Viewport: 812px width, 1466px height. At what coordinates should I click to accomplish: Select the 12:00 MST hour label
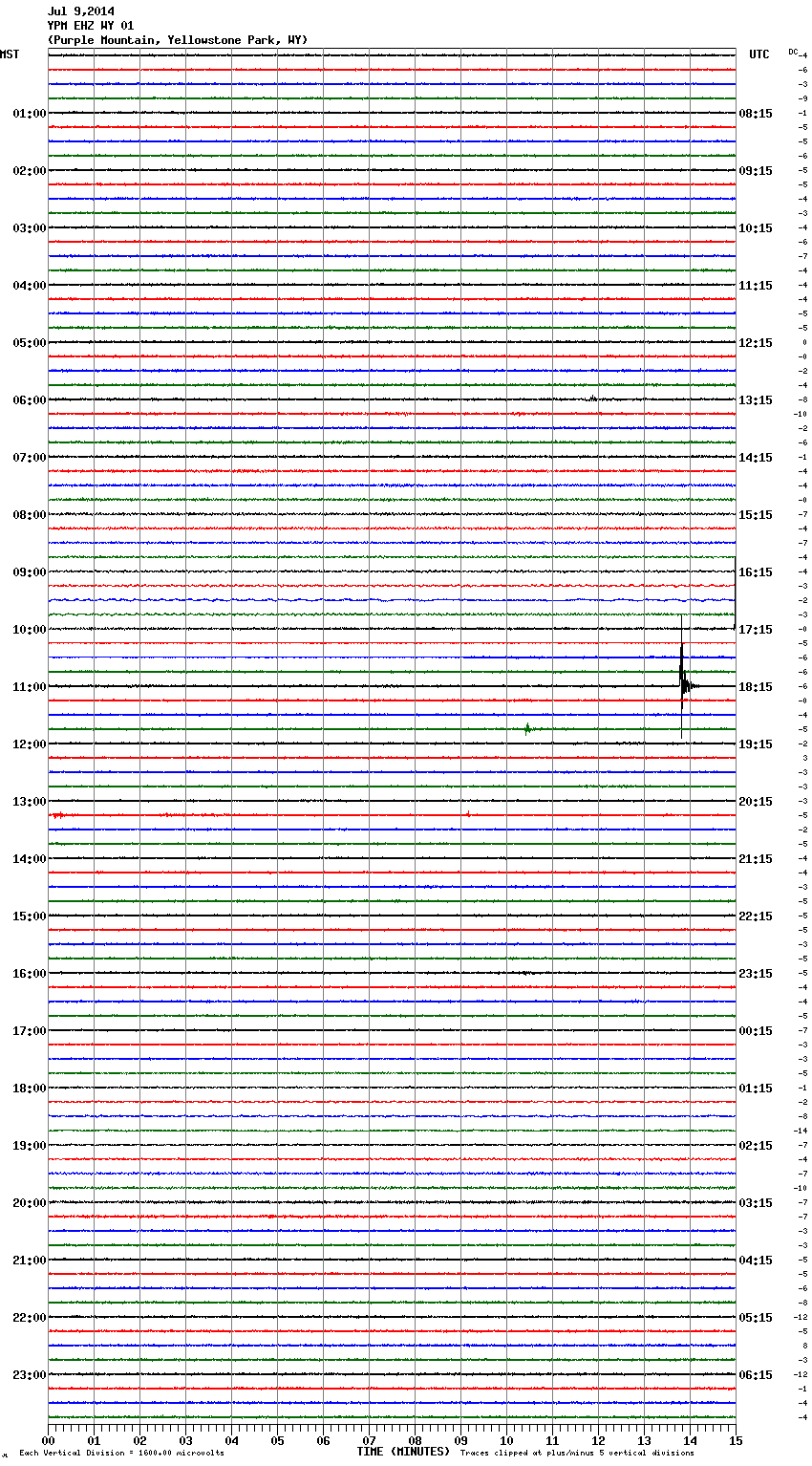(x=29, y=744)
